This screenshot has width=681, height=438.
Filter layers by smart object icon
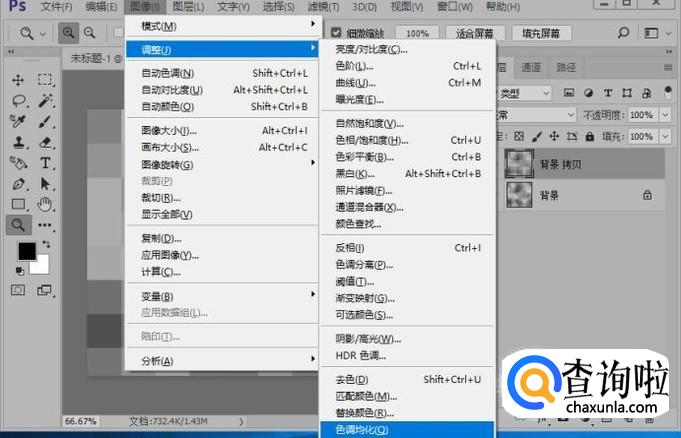(x=646, y=93)
